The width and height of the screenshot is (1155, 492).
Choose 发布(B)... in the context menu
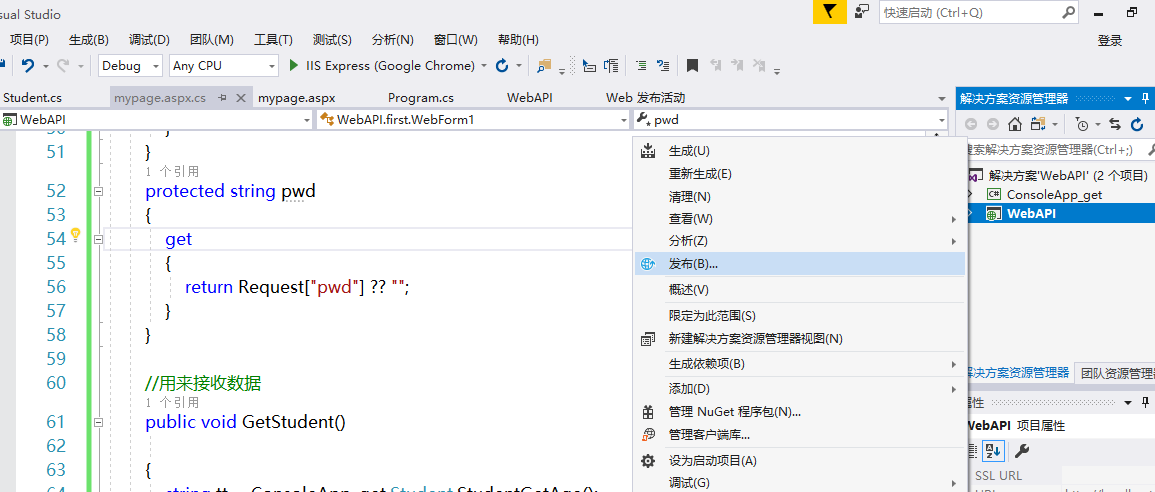click(x=800, y=264)
